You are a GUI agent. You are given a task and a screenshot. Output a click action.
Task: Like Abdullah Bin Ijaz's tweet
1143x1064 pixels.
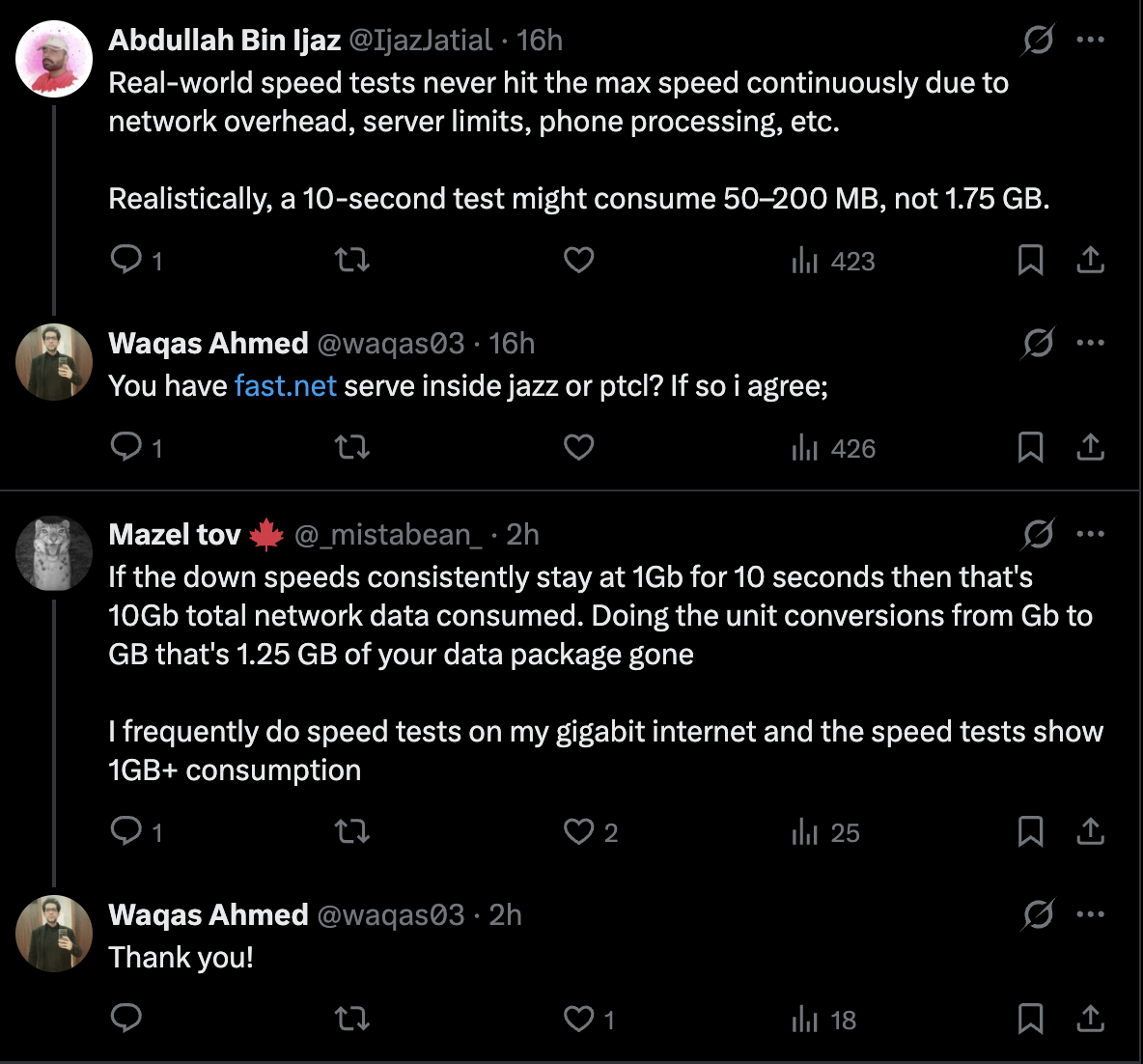(x=578, y=260)
